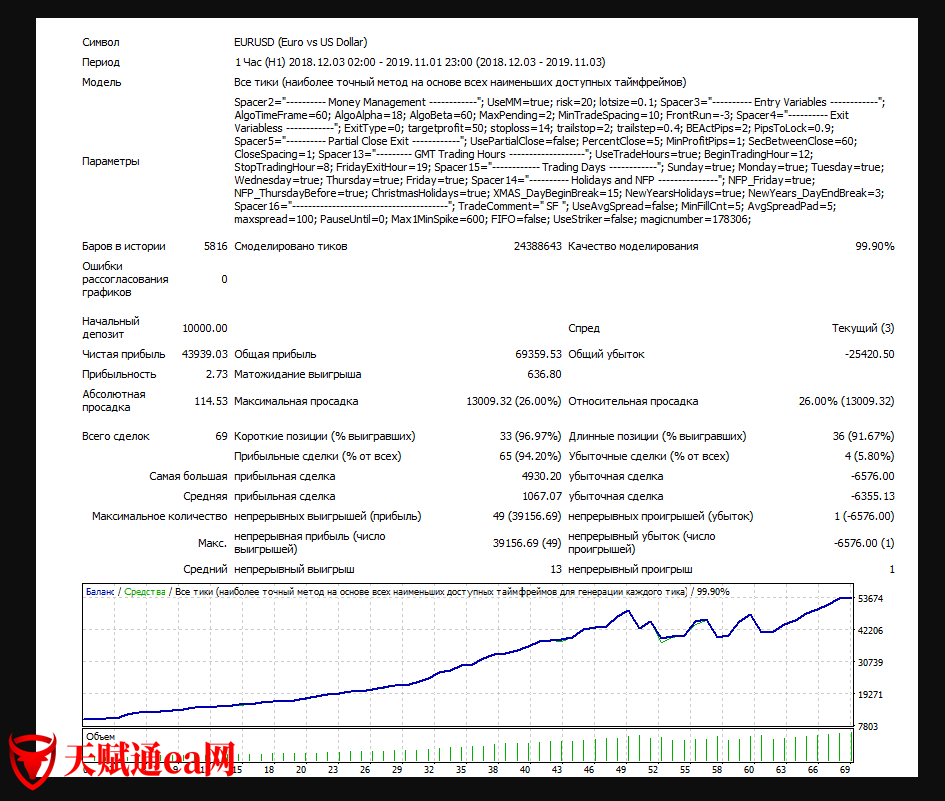Click the Общая прибыль value 69359.53

[538, 354]
